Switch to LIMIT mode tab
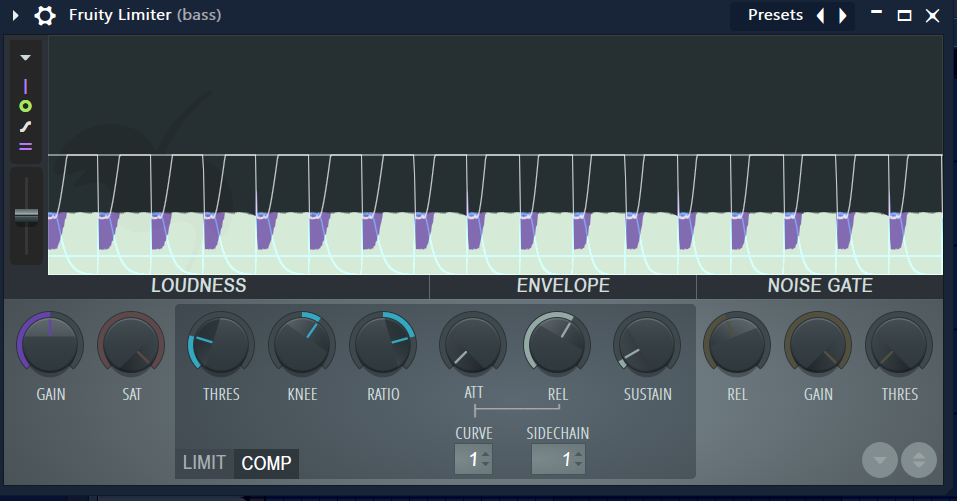This screenshot has height=501, width=957. pos(204,463)
